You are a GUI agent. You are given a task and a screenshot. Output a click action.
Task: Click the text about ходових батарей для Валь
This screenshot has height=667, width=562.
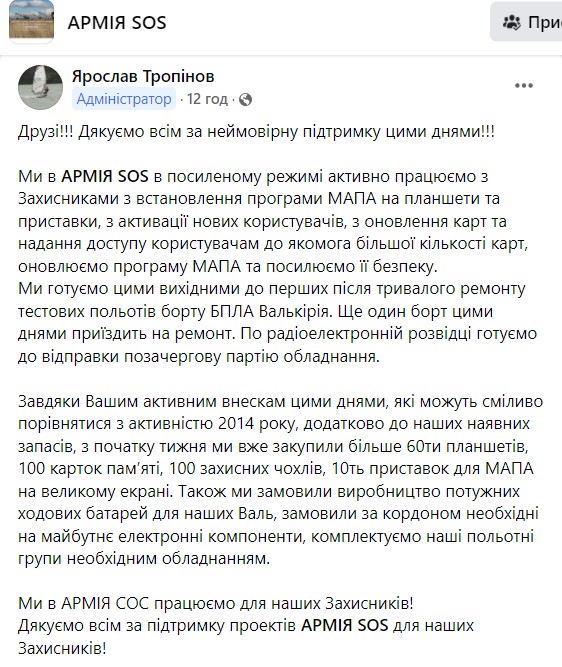coord(147,513)
